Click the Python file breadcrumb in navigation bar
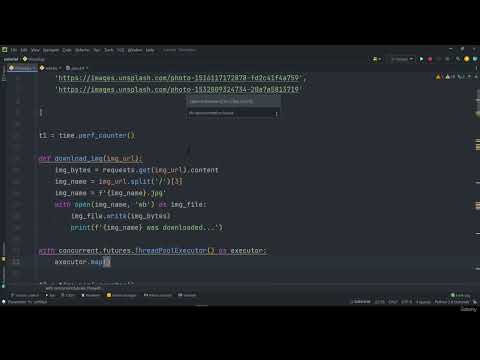 point(33,59)
